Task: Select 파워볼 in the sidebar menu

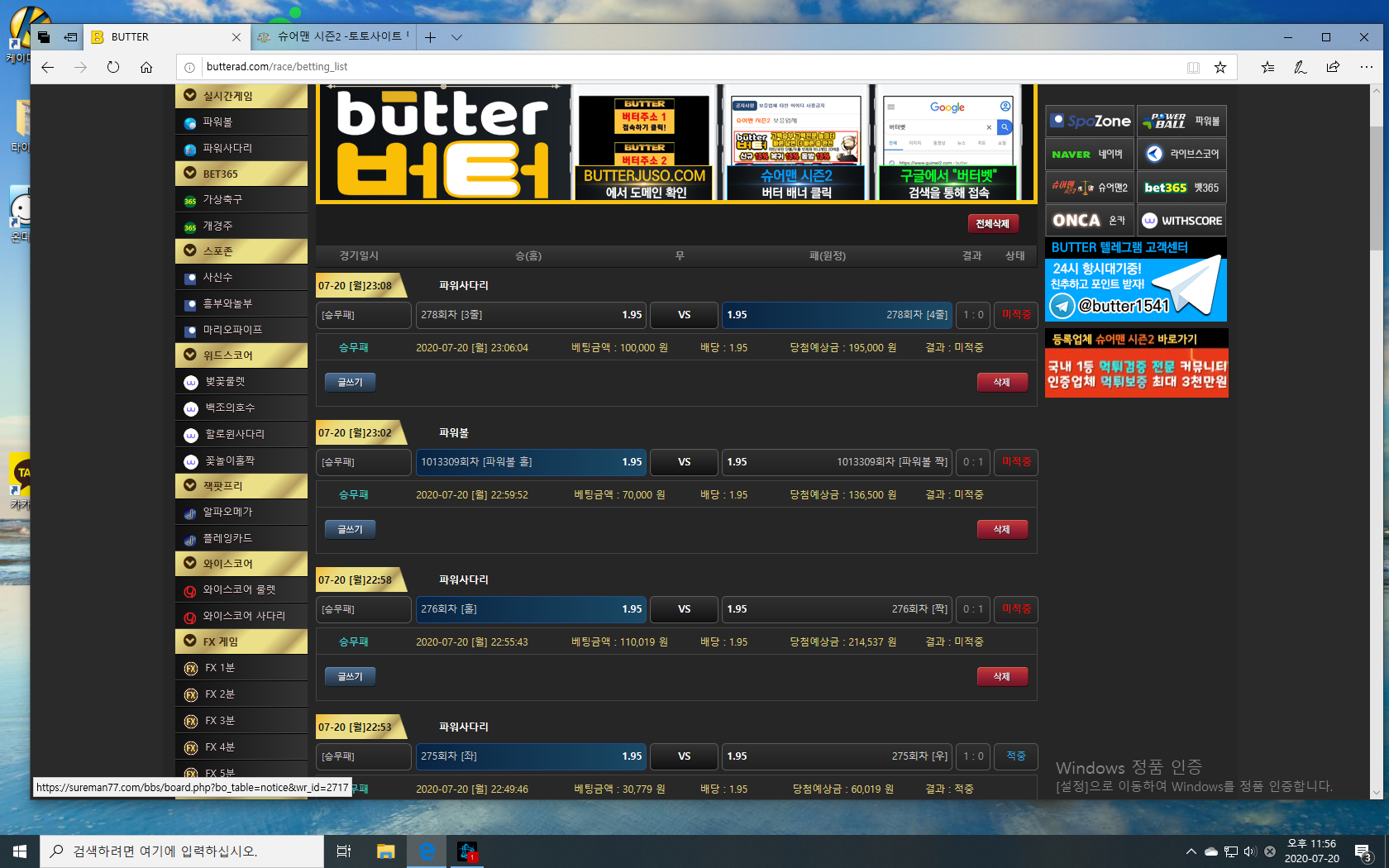Action: pos(218,122)
